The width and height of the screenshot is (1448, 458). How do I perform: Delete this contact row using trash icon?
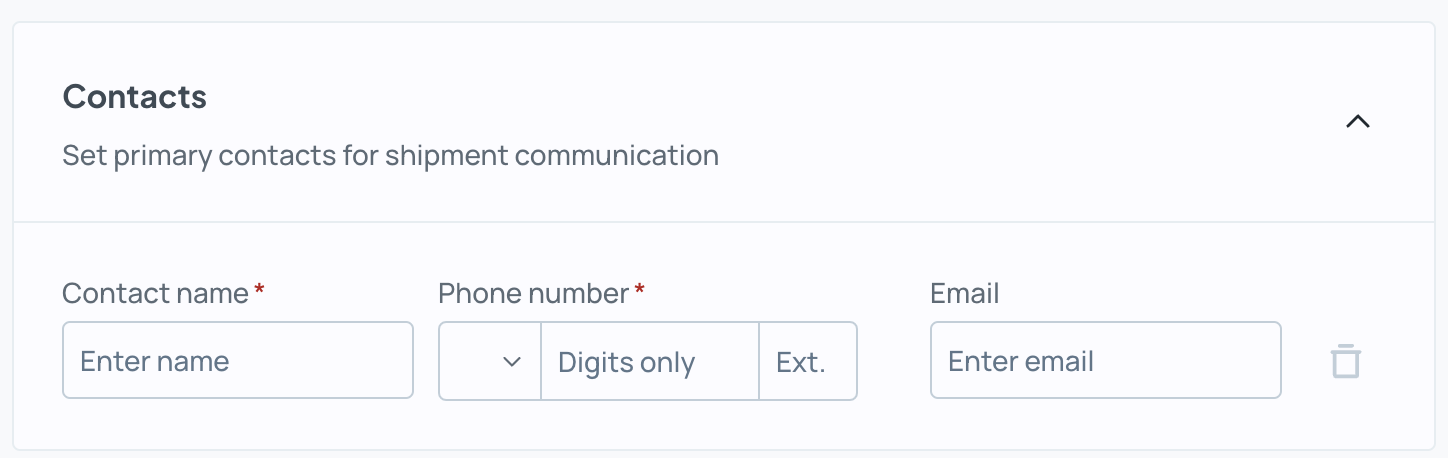[x=1346, y=361]
